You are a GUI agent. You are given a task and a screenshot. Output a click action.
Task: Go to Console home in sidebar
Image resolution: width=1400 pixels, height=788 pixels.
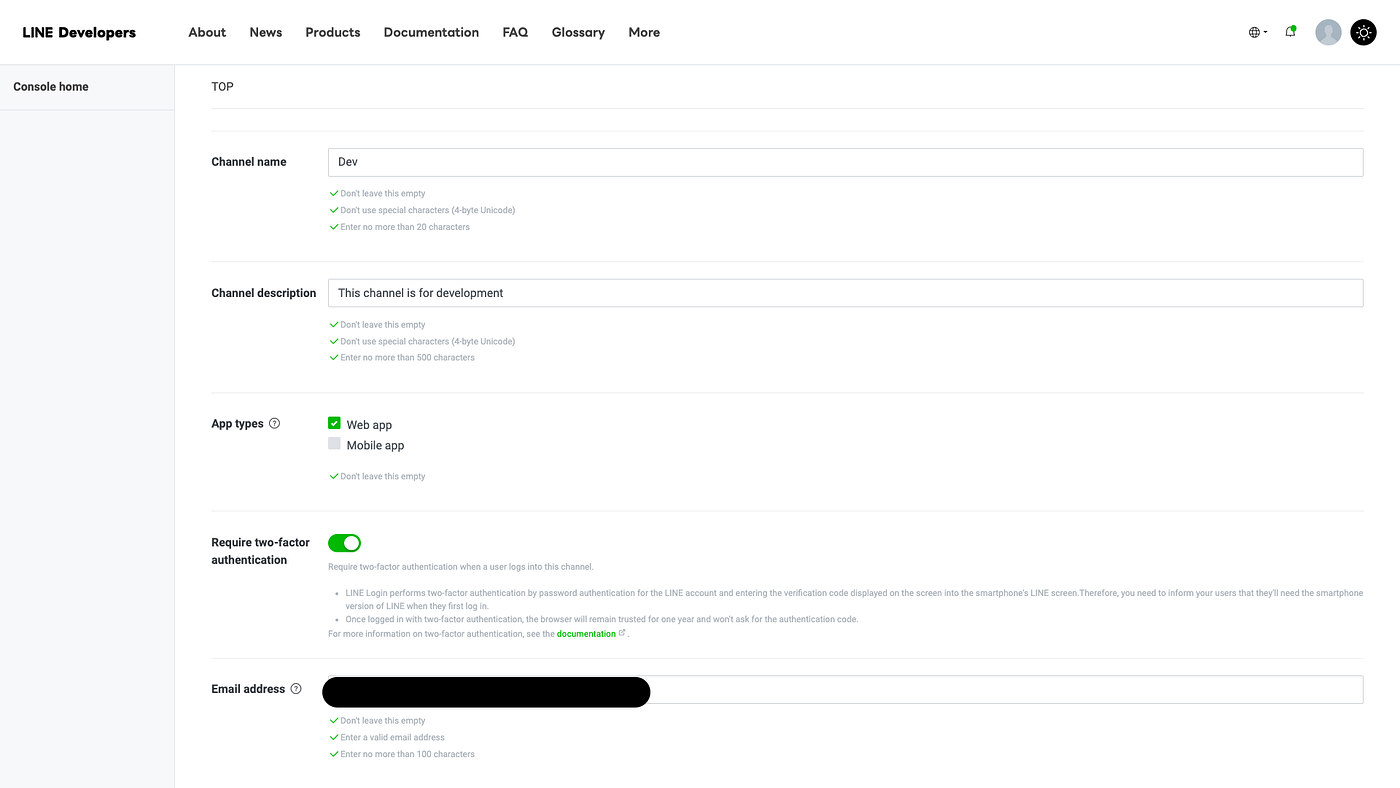coord(51,87)
